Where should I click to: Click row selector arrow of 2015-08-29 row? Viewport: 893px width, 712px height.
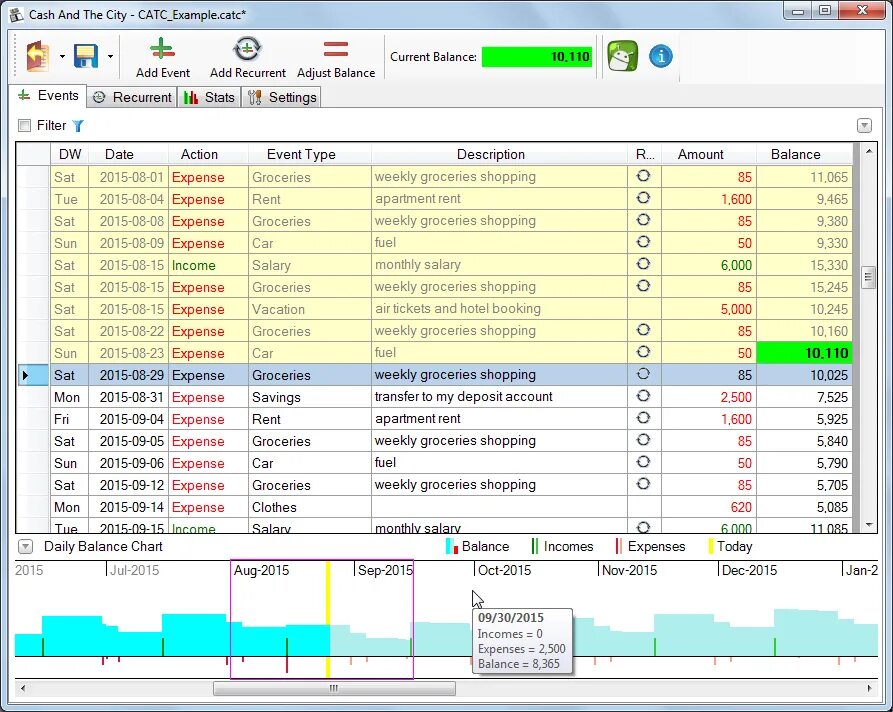pyautogui.click(x=33, y=375)
